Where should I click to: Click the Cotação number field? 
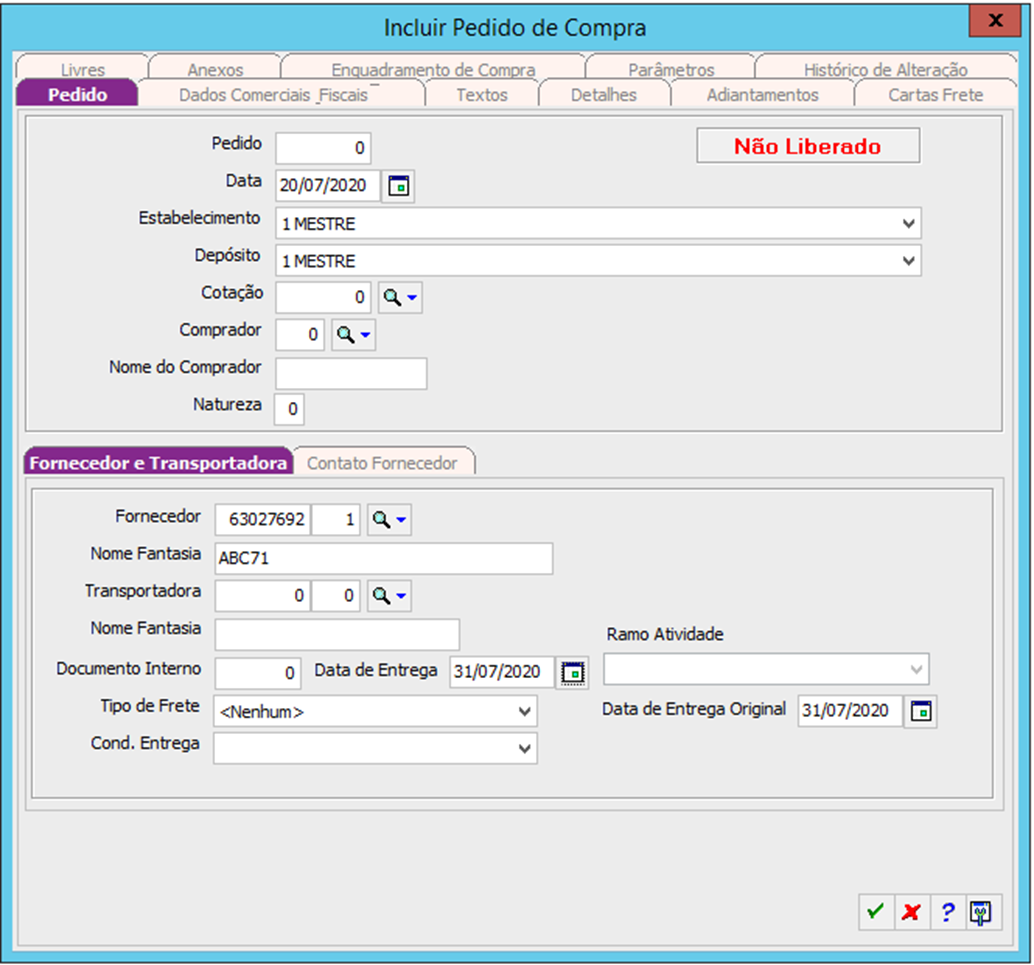[323, 297]
